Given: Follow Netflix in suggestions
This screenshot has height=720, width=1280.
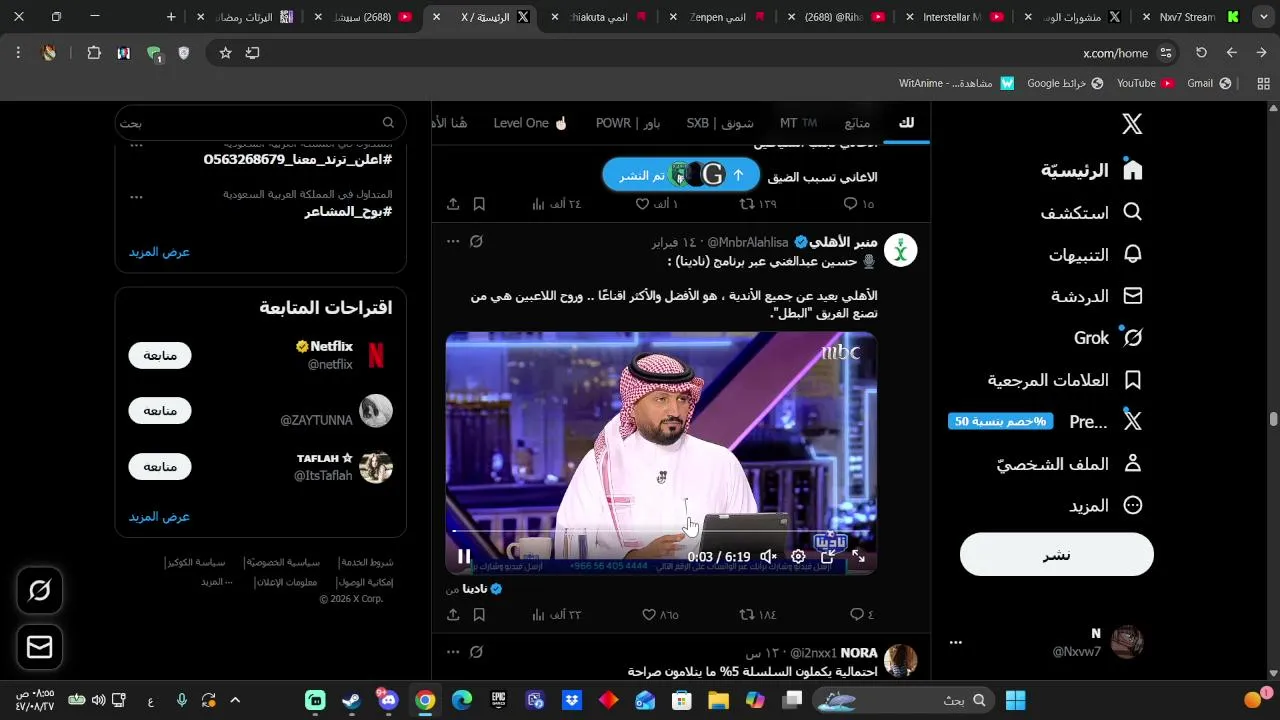Looking at the screenshot, I should pyautogui.click(x=160, y=355).
